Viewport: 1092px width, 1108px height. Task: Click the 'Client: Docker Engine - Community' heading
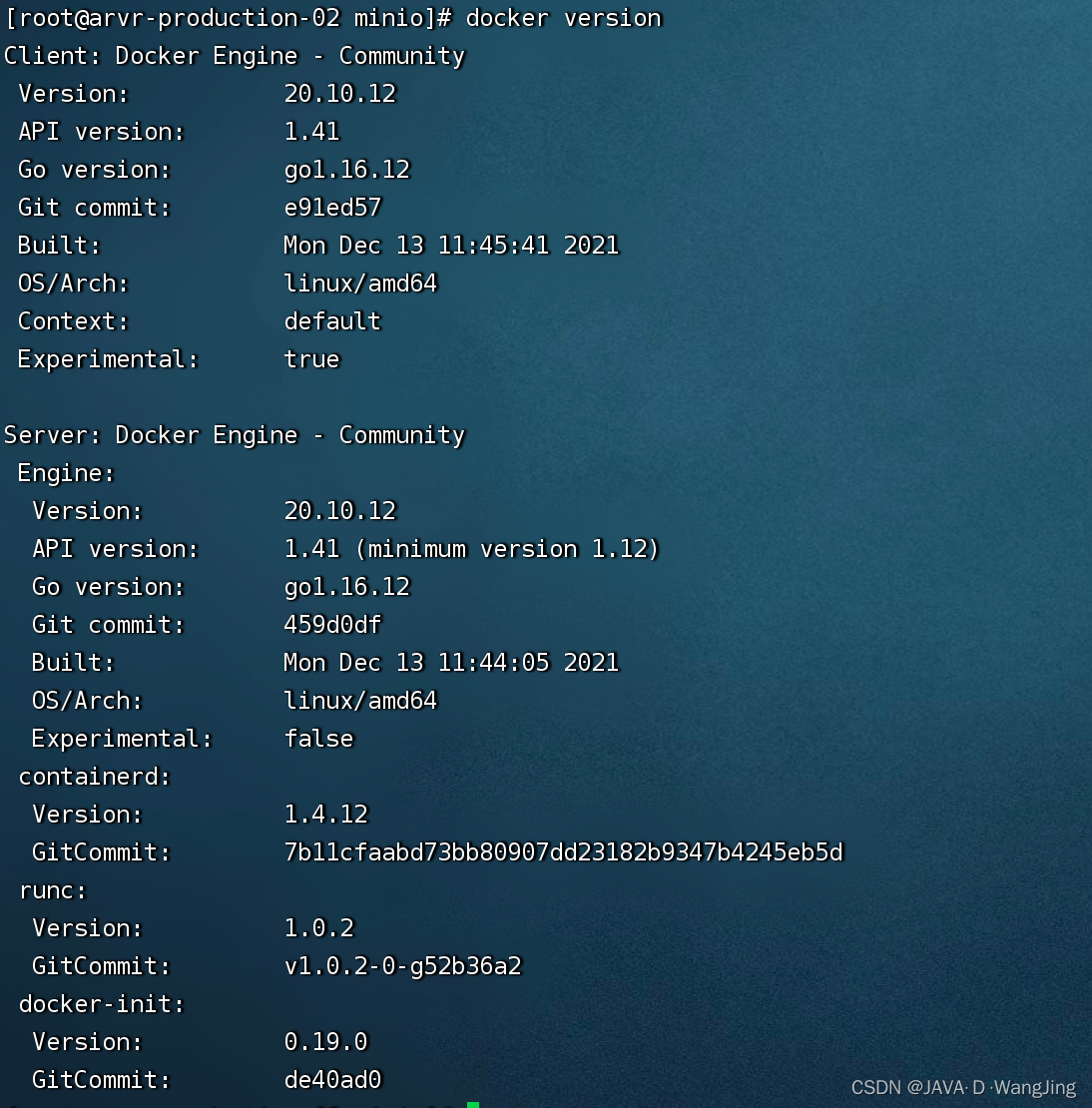point(235,56)
